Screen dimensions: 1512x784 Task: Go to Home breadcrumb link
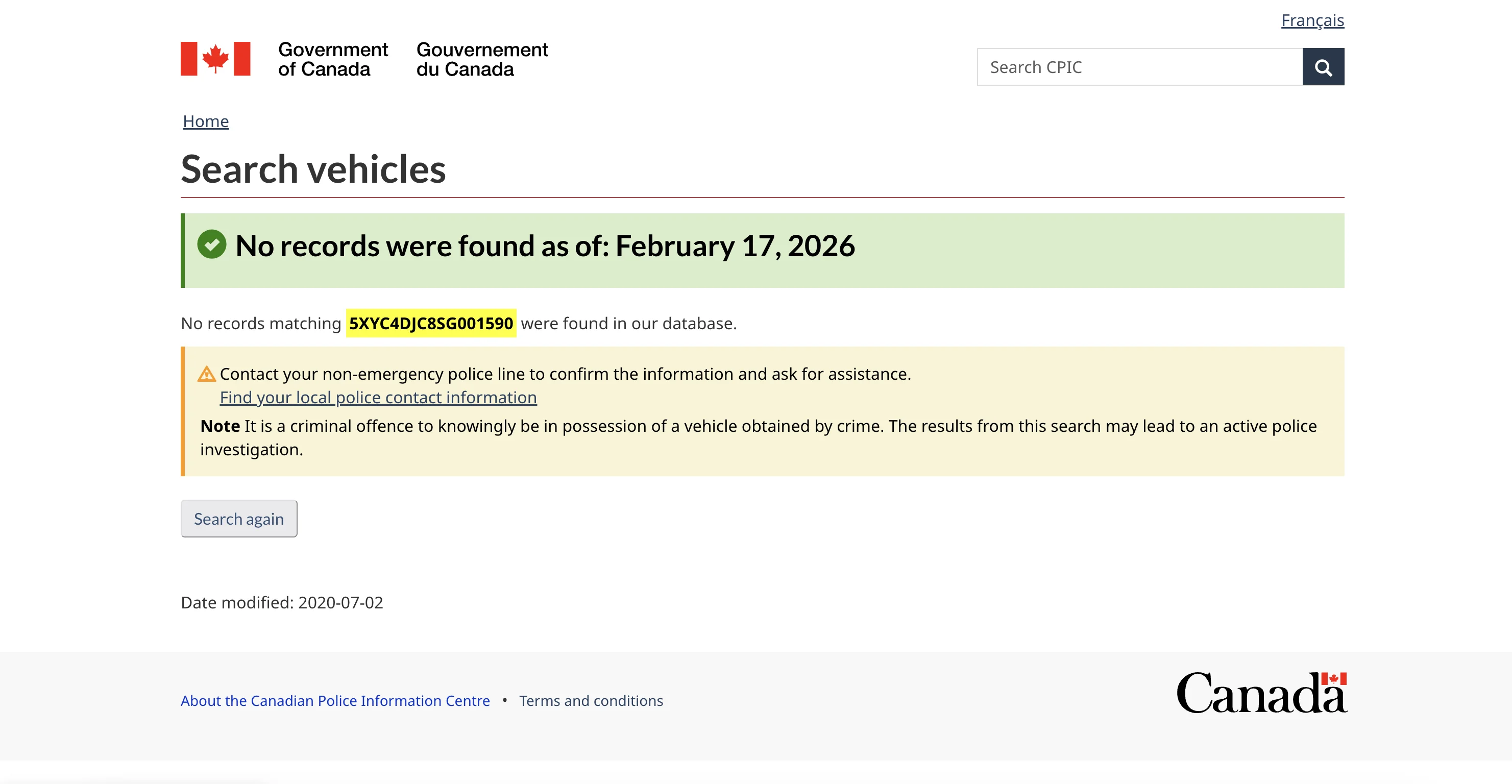205,121
